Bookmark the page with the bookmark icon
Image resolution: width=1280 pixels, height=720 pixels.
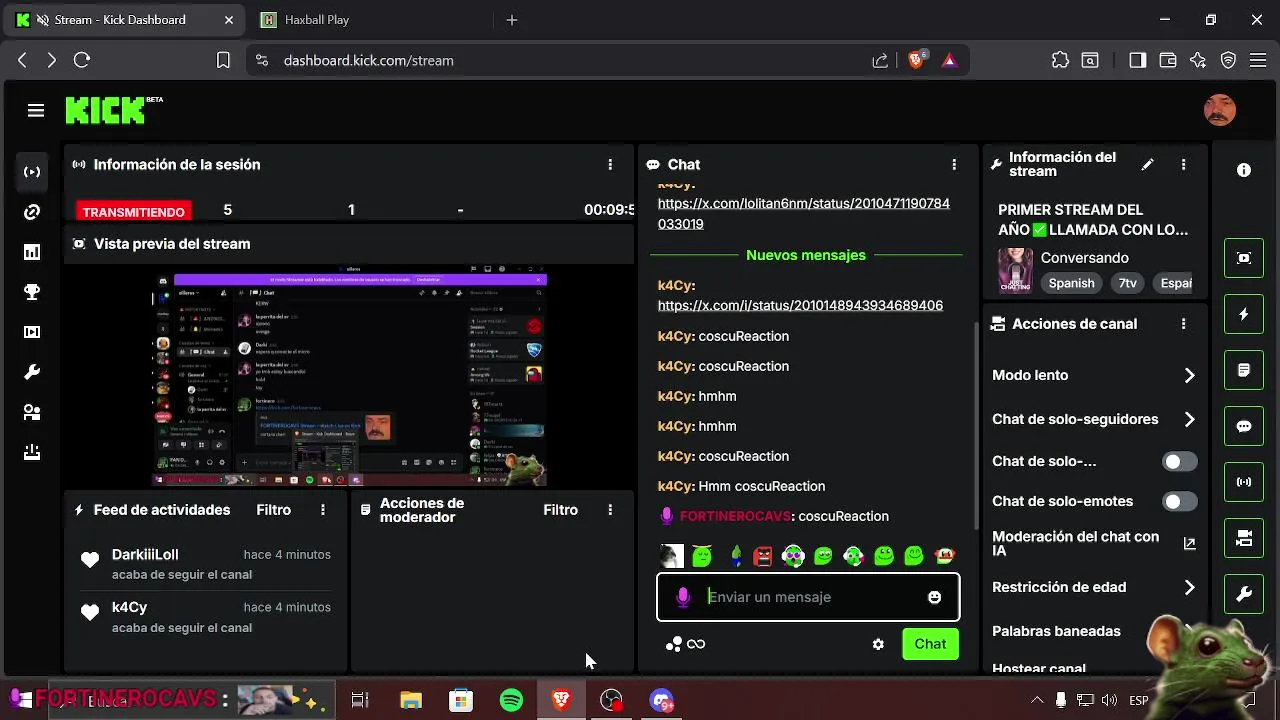pos(223,60)
